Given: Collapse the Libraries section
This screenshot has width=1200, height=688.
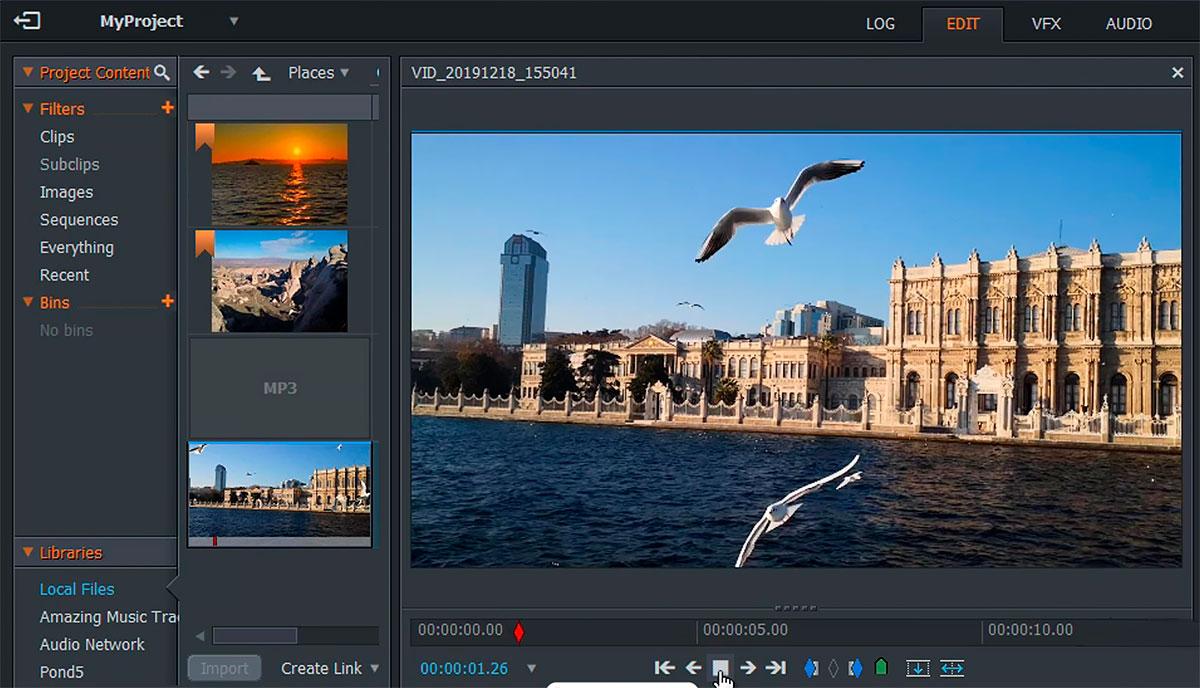Looking at the screenshot, I should coord(28,553).
